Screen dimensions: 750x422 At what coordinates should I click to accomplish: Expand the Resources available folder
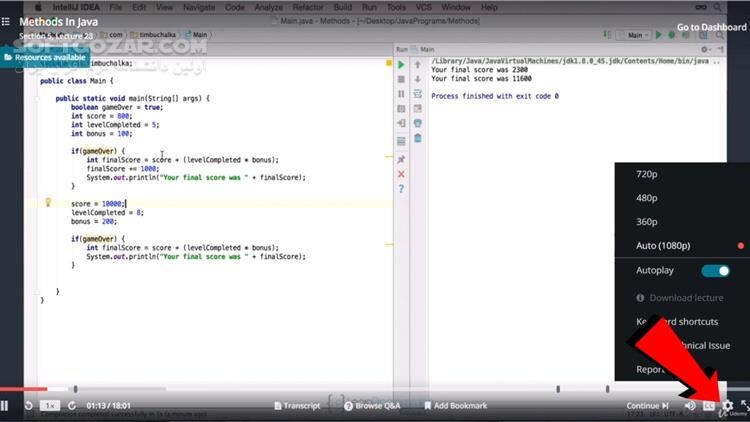click(x=50, y=58)
